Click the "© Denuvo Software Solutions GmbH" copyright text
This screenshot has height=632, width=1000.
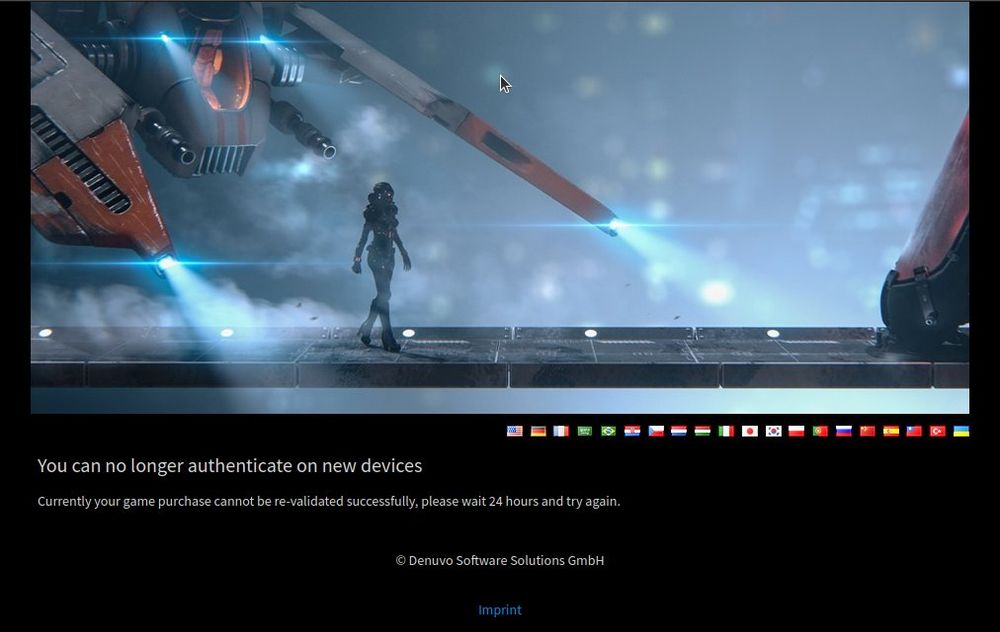point(500,561)
